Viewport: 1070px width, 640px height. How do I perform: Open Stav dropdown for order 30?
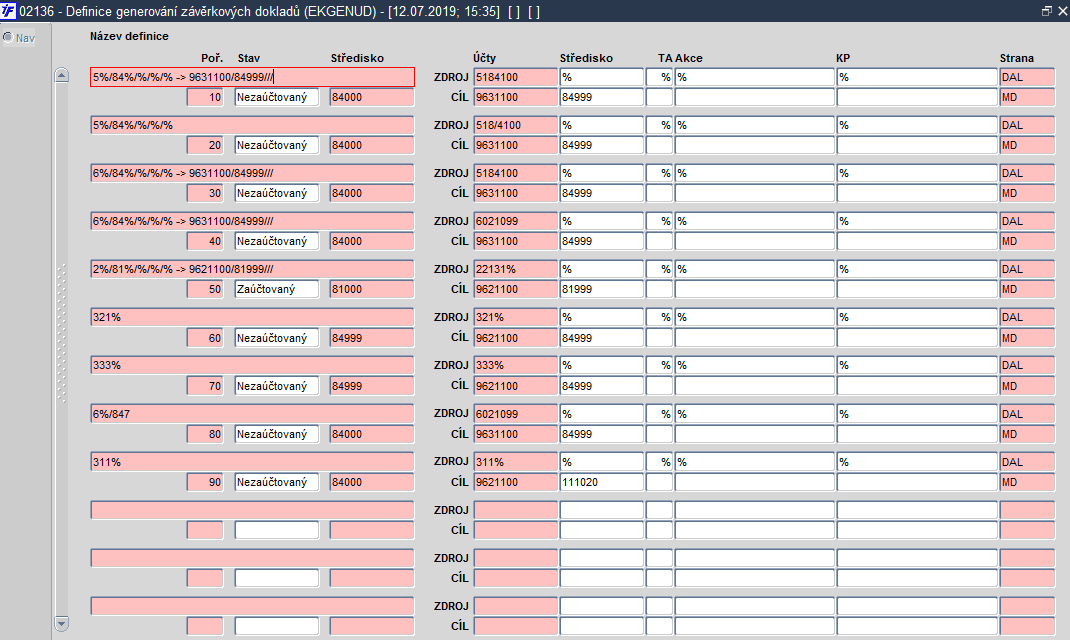[x=276, y=193]
